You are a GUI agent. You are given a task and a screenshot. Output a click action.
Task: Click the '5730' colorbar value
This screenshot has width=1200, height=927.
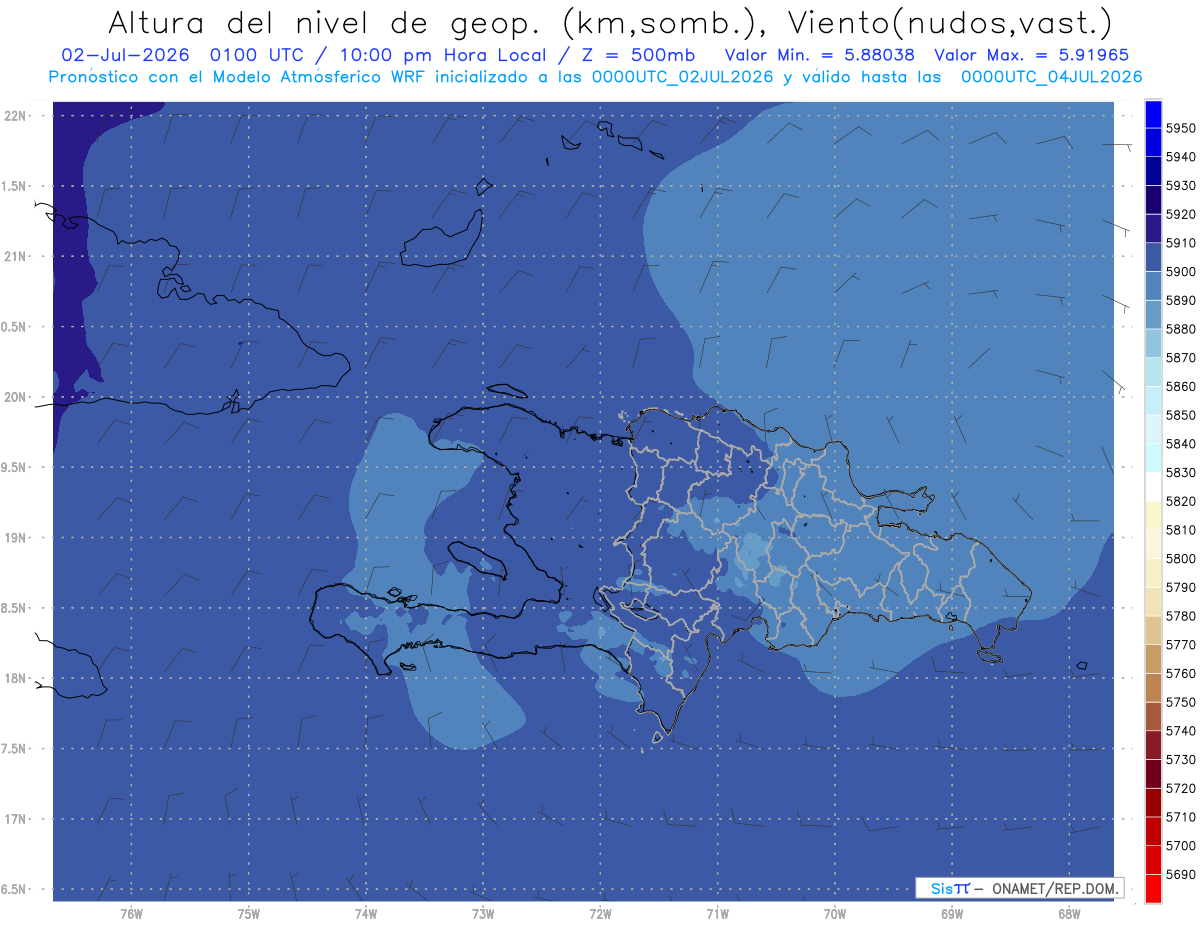1181,759
